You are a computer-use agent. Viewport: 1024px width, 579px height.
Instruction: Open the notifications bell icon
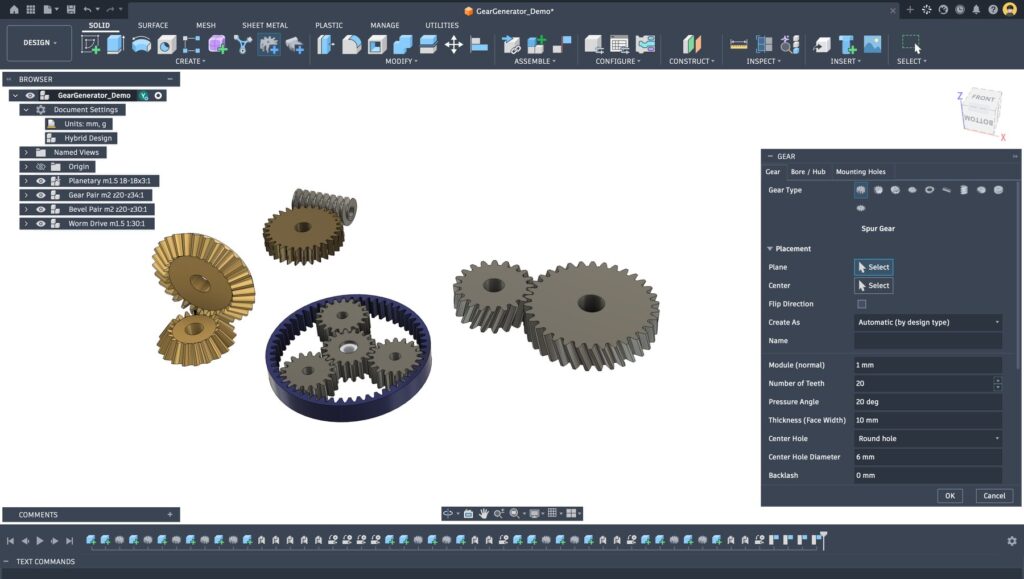pos(976,10)
